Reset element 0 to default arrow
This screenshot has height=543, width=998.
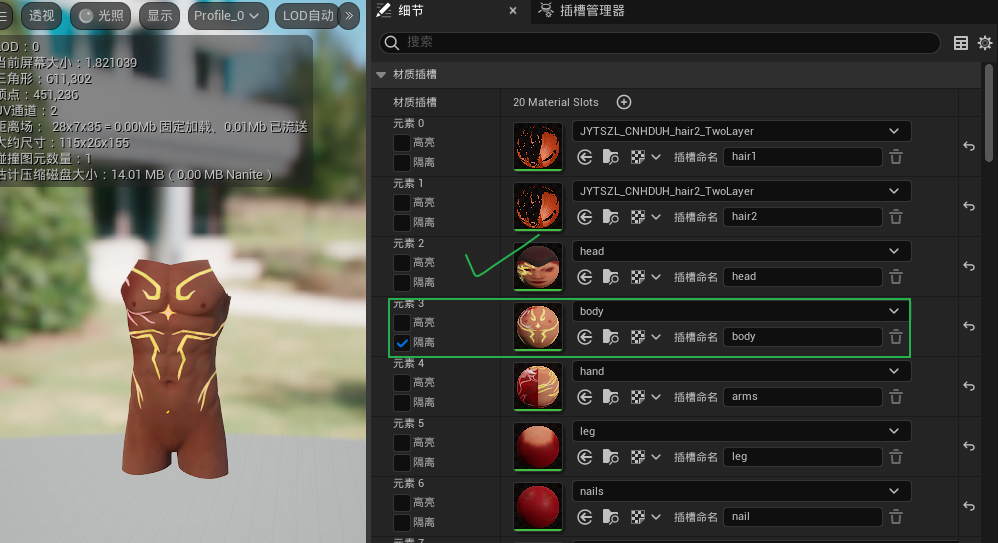[969, 146]
